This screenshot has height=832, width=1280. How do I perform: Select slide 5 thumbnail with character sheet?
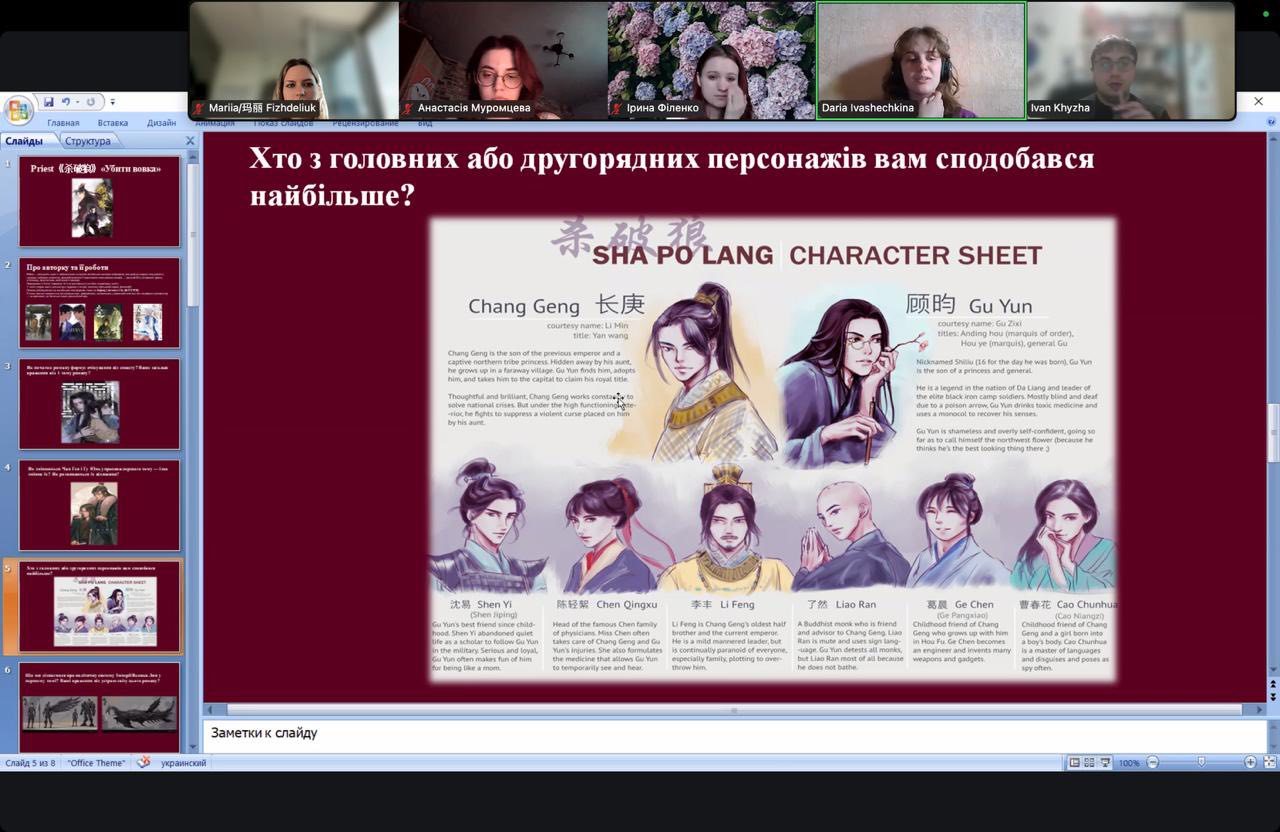click(x=100, y=607)
